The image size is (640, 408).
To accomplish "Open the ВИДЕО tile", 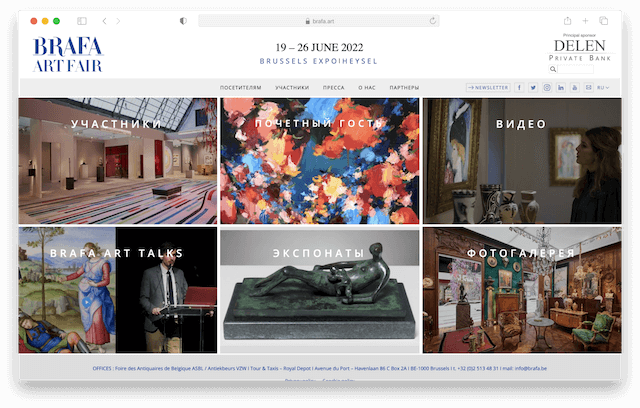I will pyautogui.click(x=522, y=161).
